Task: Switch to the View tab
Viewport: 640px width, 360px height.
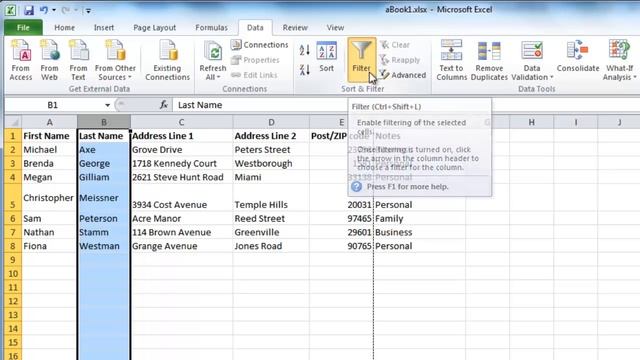Action: click(335, 28)
